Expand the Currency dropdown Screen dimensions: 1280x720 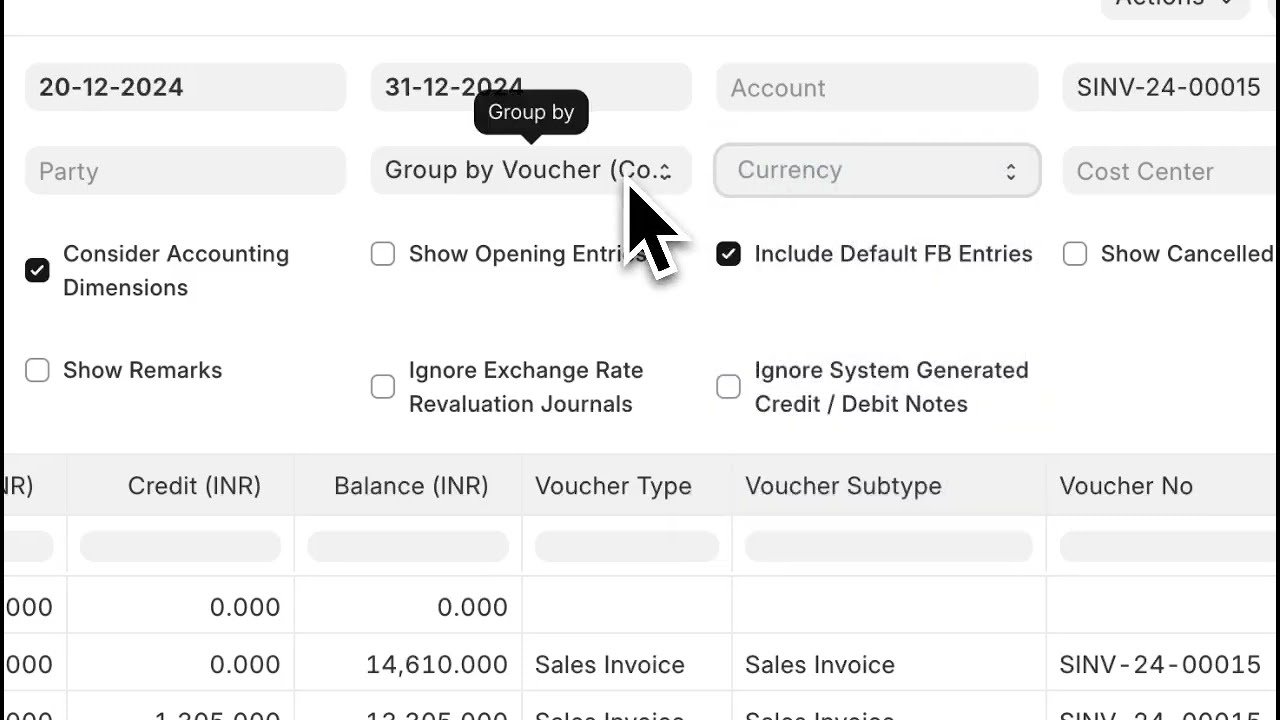coord(877,171)
